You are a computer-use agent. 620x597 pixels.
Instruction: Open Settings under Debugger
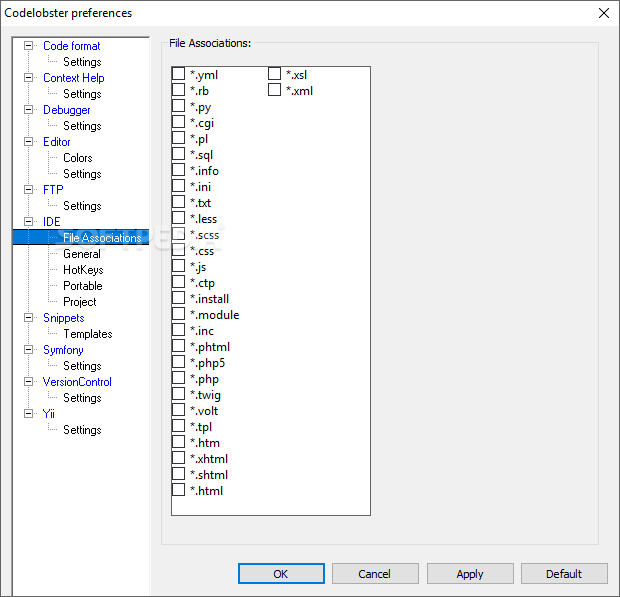click(x=82, y=126)
